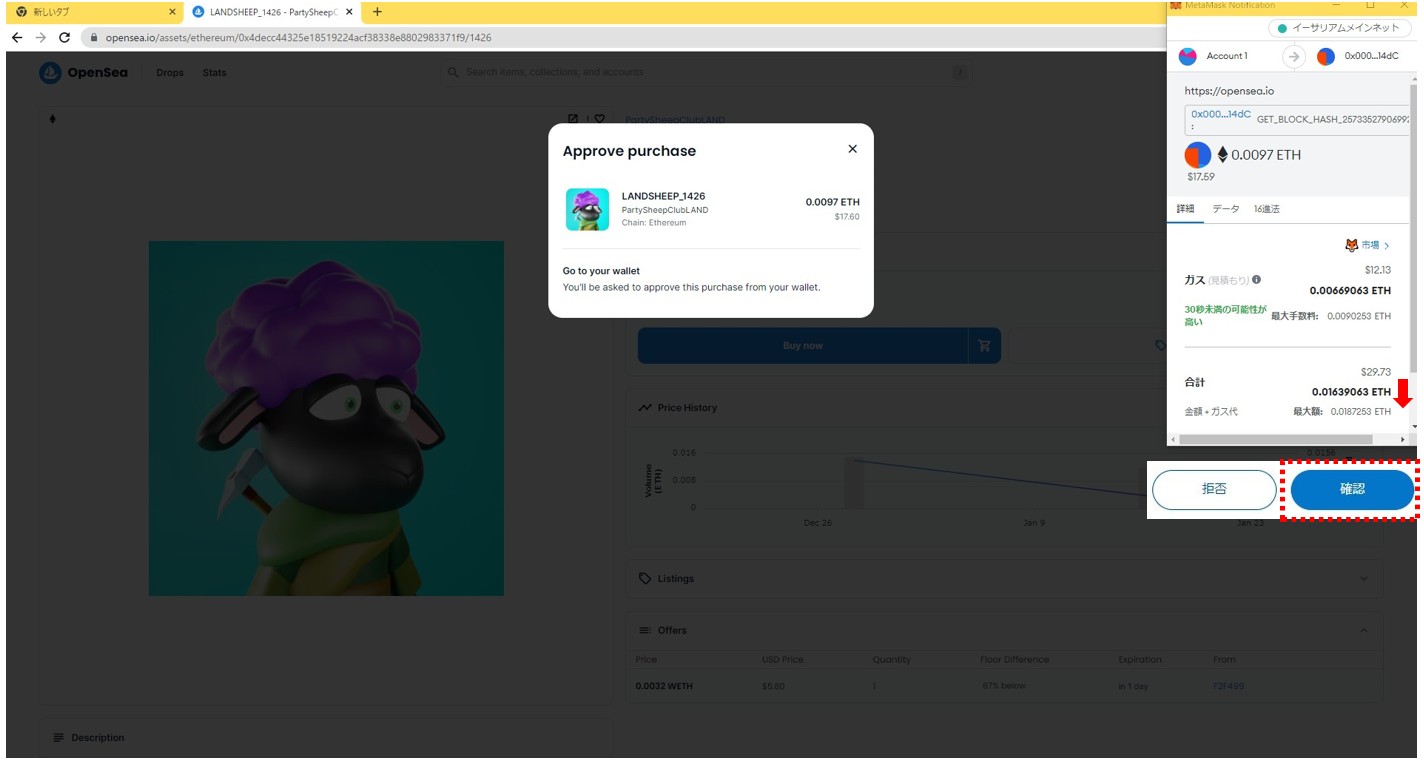
Task: Click the add-to-cart icon beside Buy now
Action: coord(984,346)
